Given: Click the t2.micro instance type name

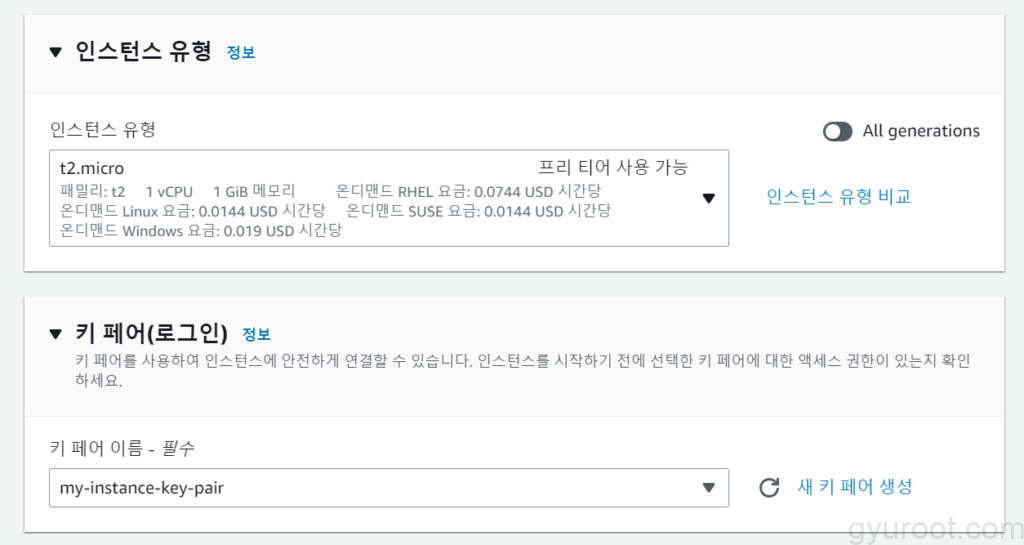Looking at the screenshot, I should [x=92, y=168].
